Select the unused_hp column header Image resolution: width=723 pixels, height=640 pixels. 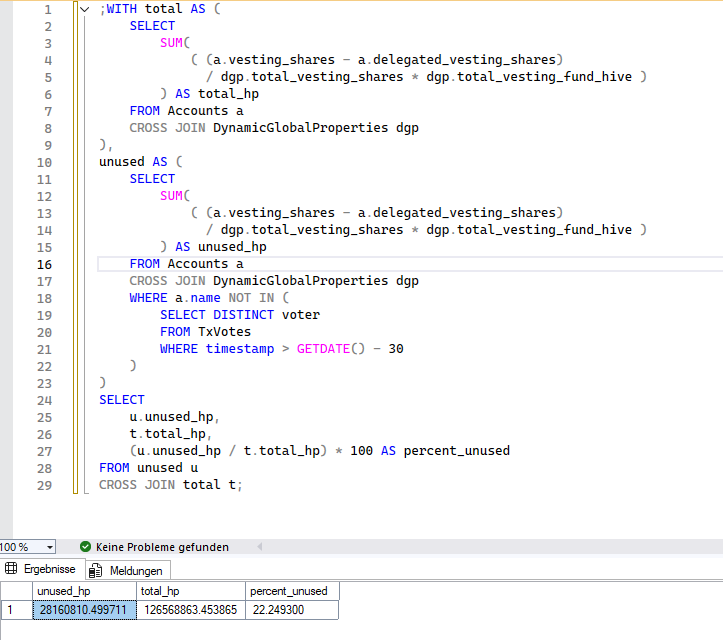tap(84, 591)
